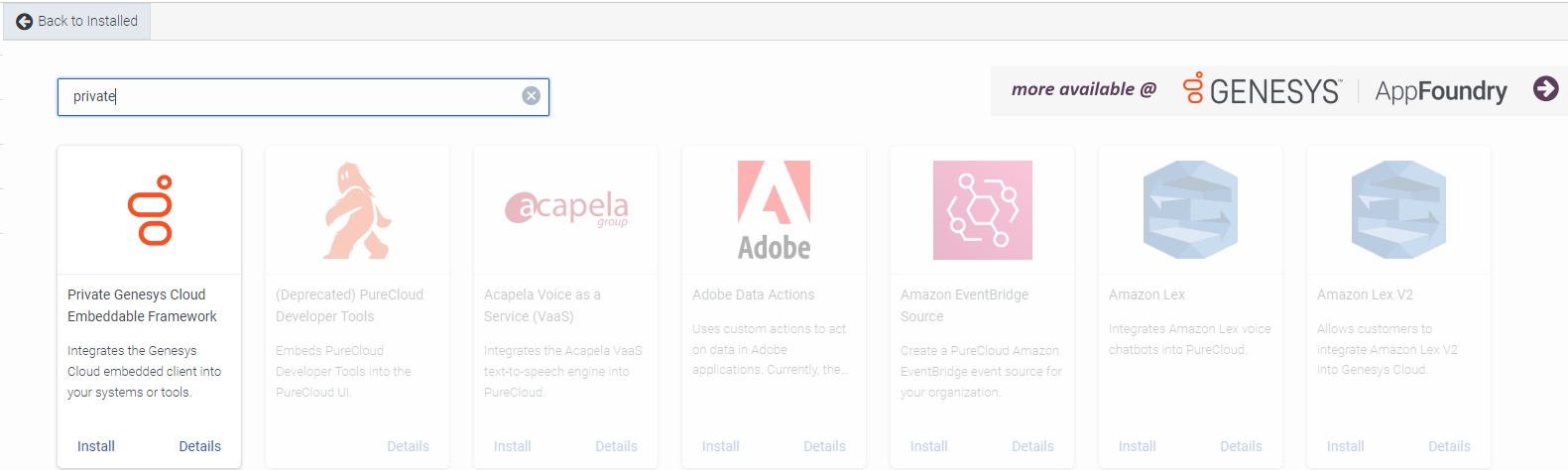Go Back to Installed
This screenshot has height=470, width=1568.
coord(77,21)
